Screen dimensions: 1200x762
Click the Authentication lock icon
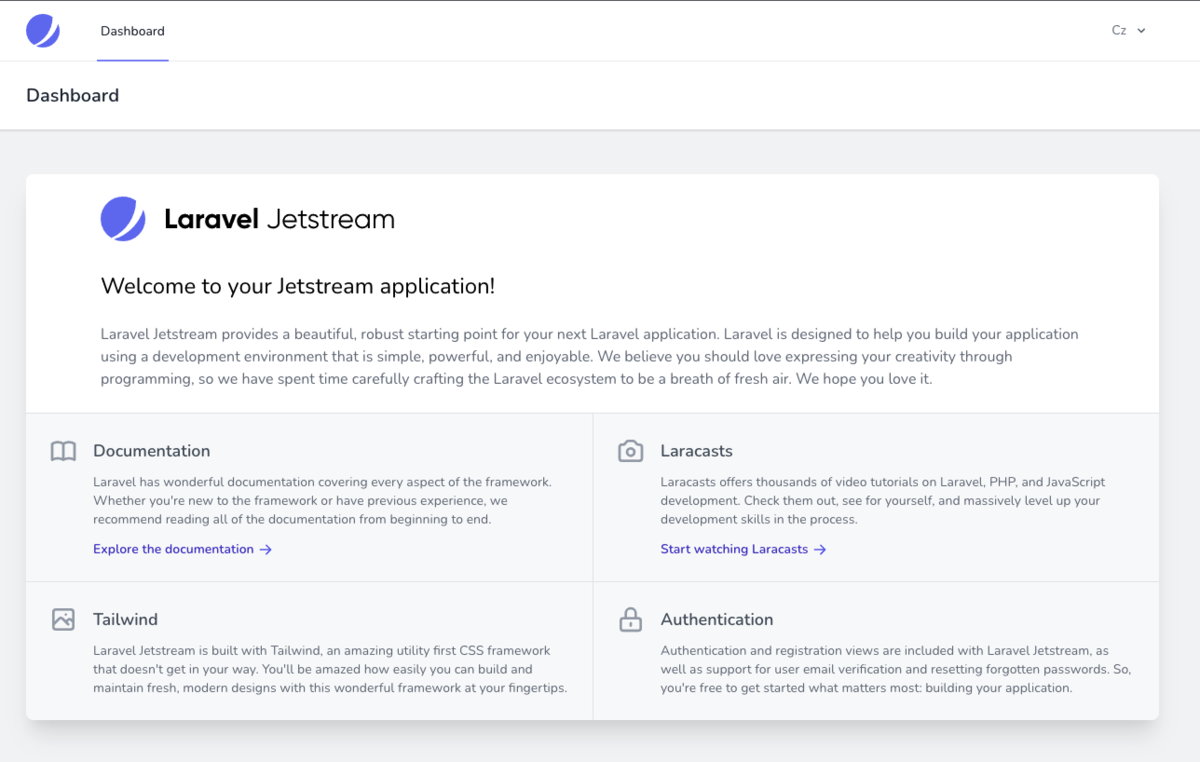[630, 620]
